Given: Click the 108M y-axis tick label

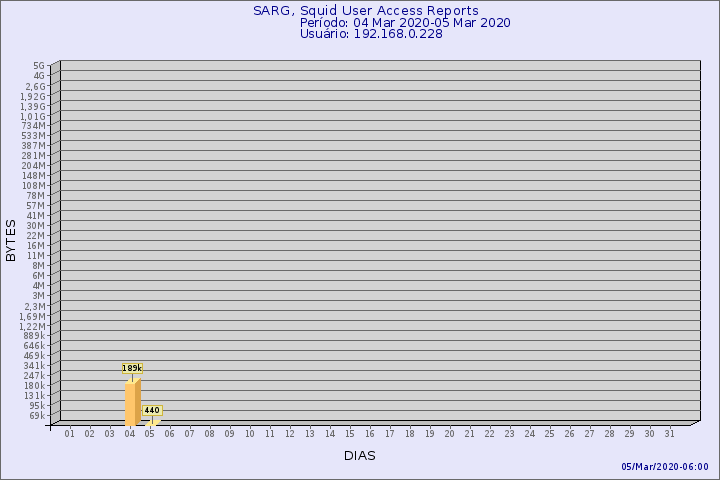Looking at the screenshot, I should [34, 186].
